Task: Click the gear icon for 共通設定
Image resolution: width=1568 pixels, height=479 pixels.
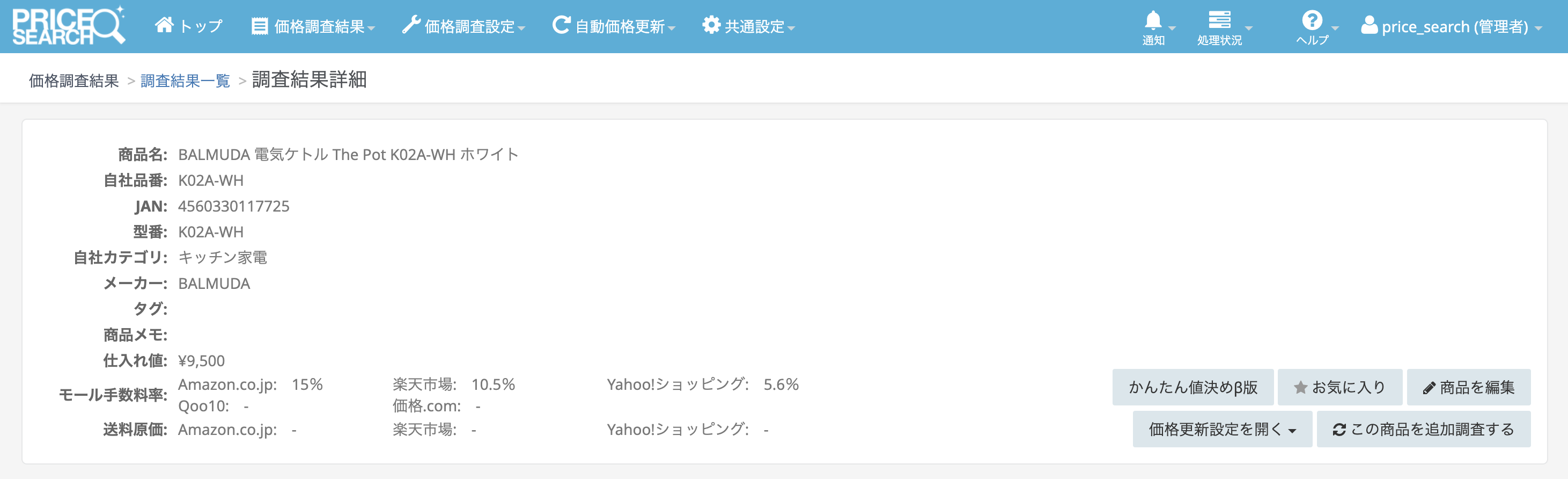Action: [x=710, y=26]
